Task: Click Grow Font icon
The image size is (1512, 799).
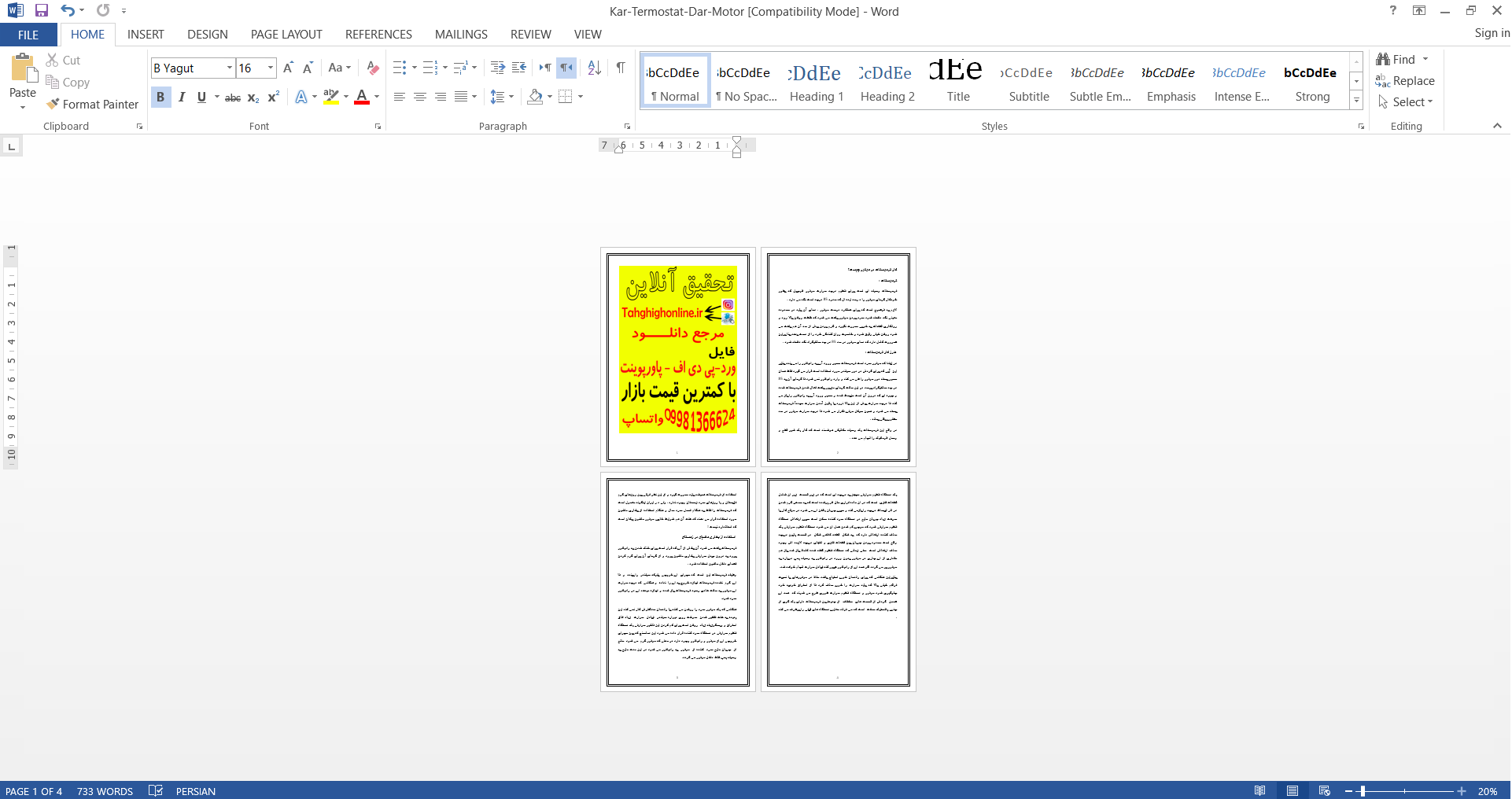Action: pyautogui.click(x=288, y=68)
